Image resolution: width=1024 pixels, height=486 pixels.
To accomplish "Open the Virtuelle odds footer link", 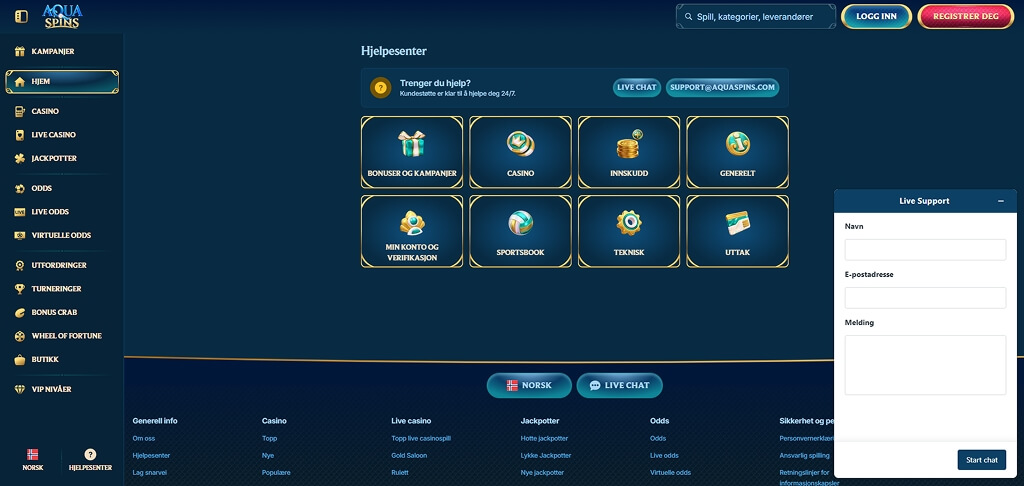I will (x=671, y=472).
